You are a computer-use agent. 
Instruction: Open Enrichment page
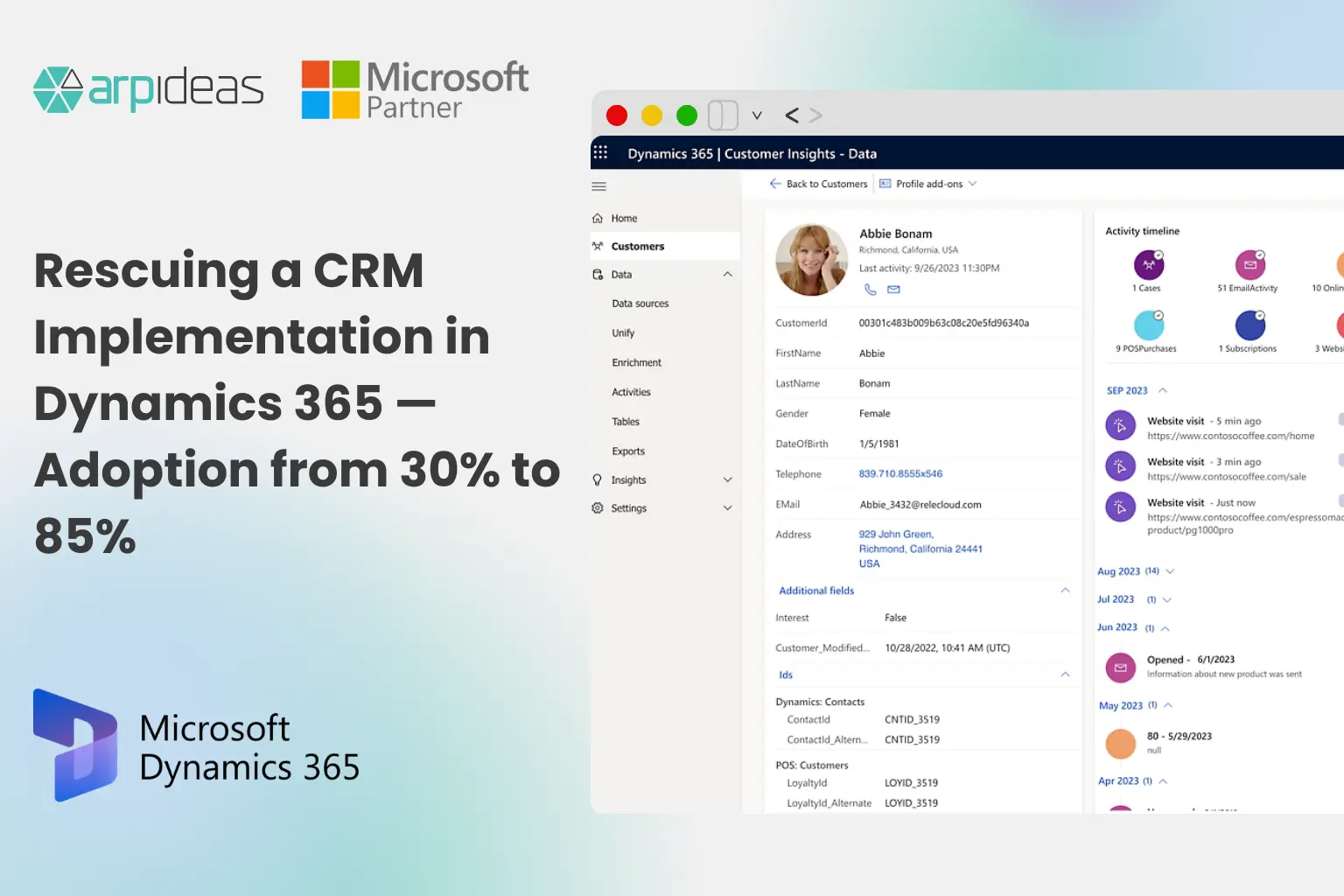tap(637, 362)
